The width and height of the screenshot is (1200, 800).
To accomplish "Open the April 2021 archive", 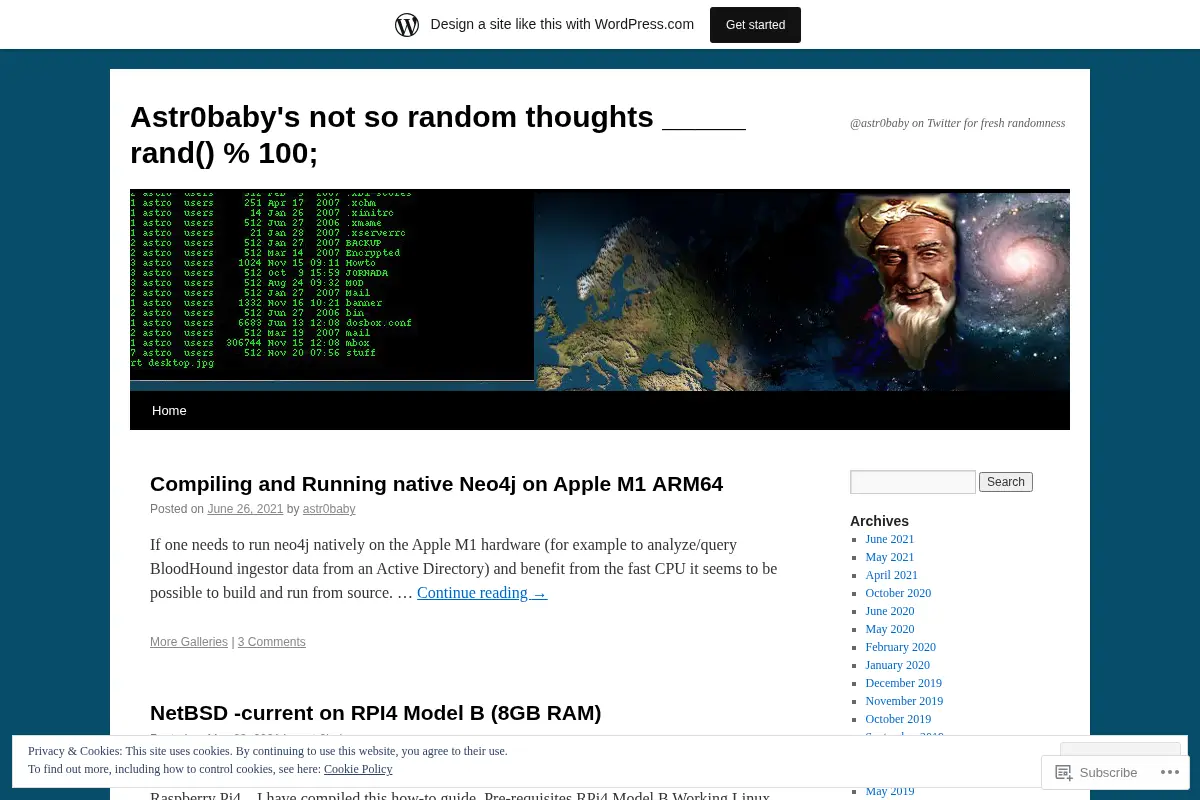I will point(892,575).
